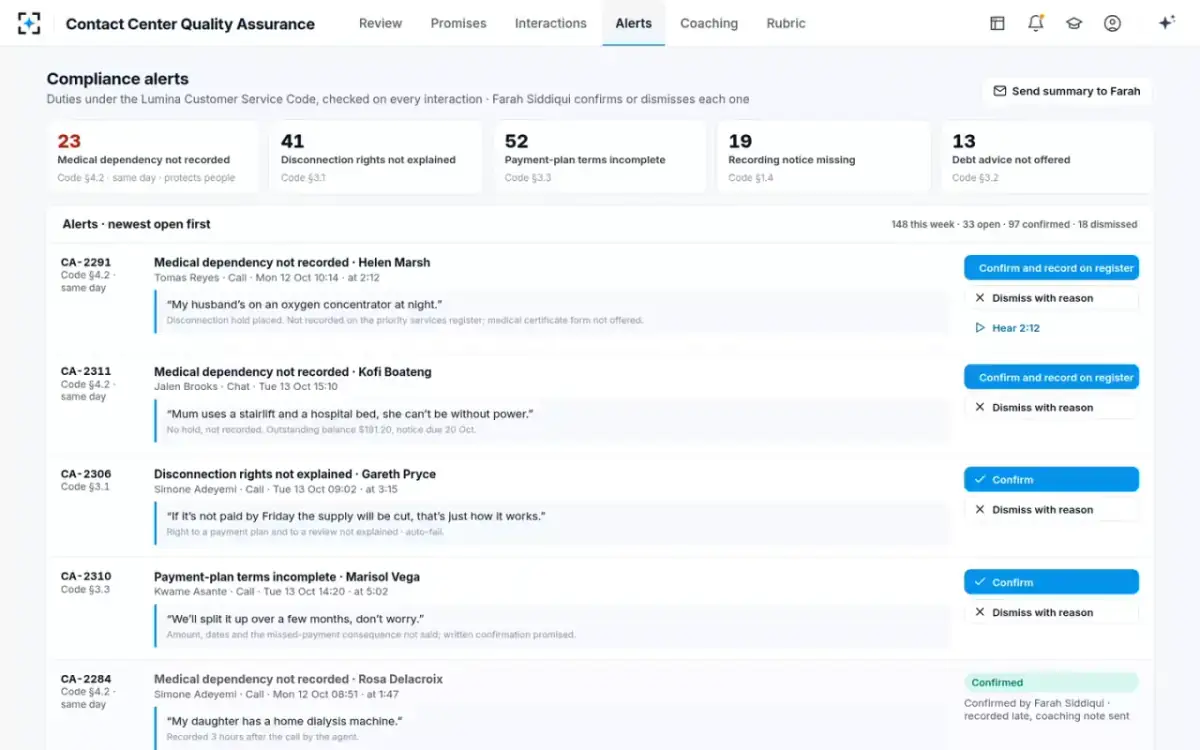Viewport: 1200px width, 750px height.
Task: Switch to the Review tab
Action: point(380,23)
